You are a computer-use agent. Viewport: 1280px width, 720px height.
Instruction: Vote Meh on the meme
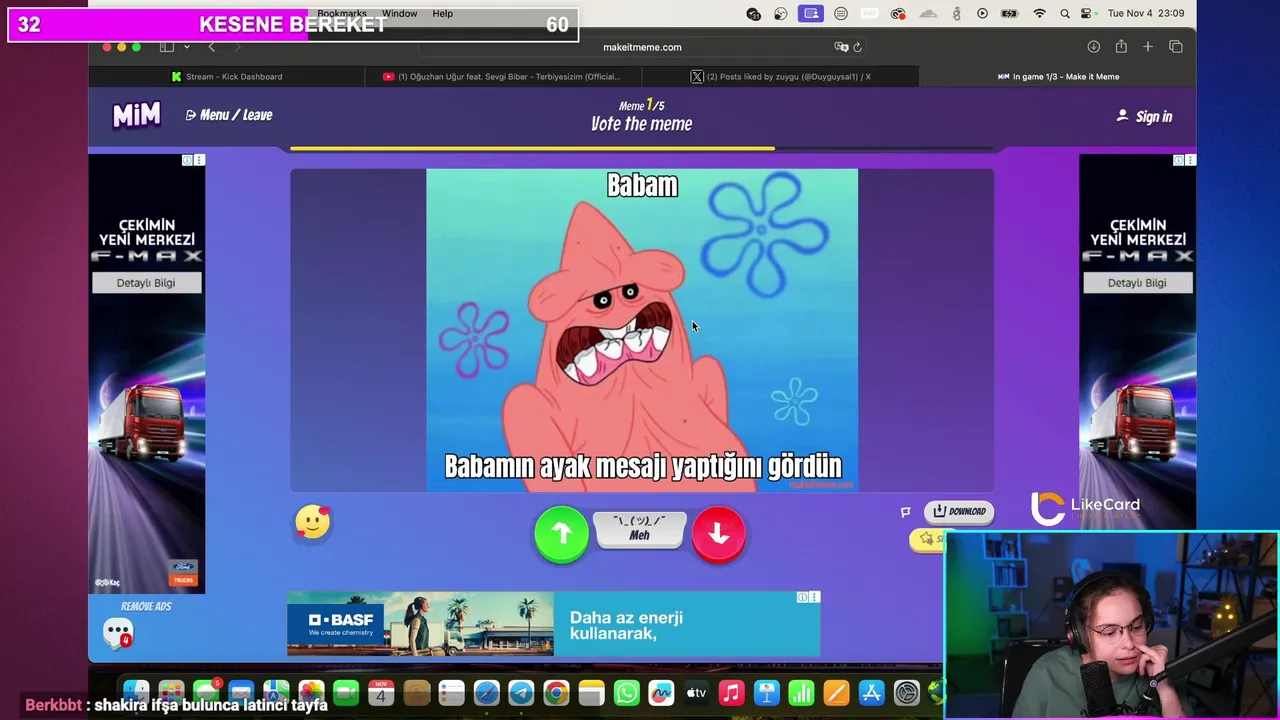tap(639, 528)
